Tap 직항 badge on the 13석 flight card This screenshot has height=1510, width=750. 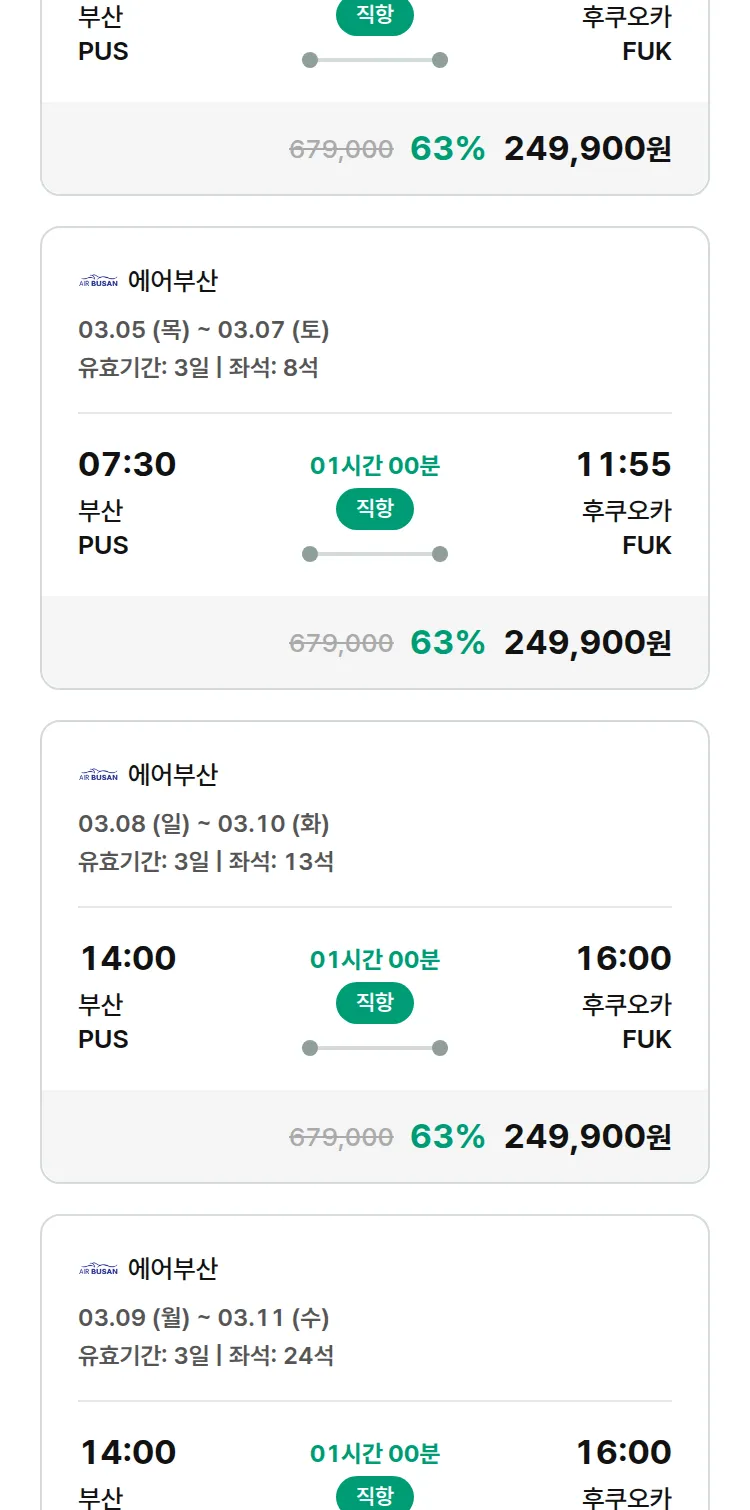(x=375, y=1003)
